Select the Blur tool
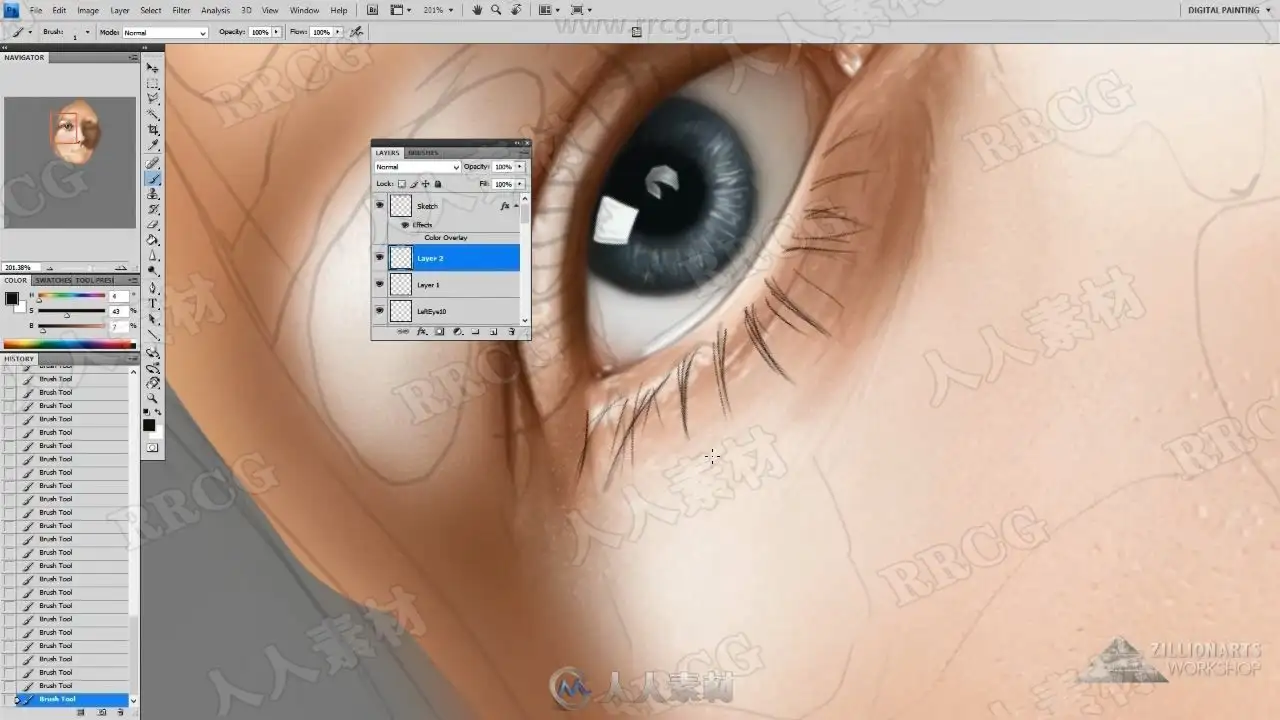The height and width of the screenshot is (720, 1280). 153,256
